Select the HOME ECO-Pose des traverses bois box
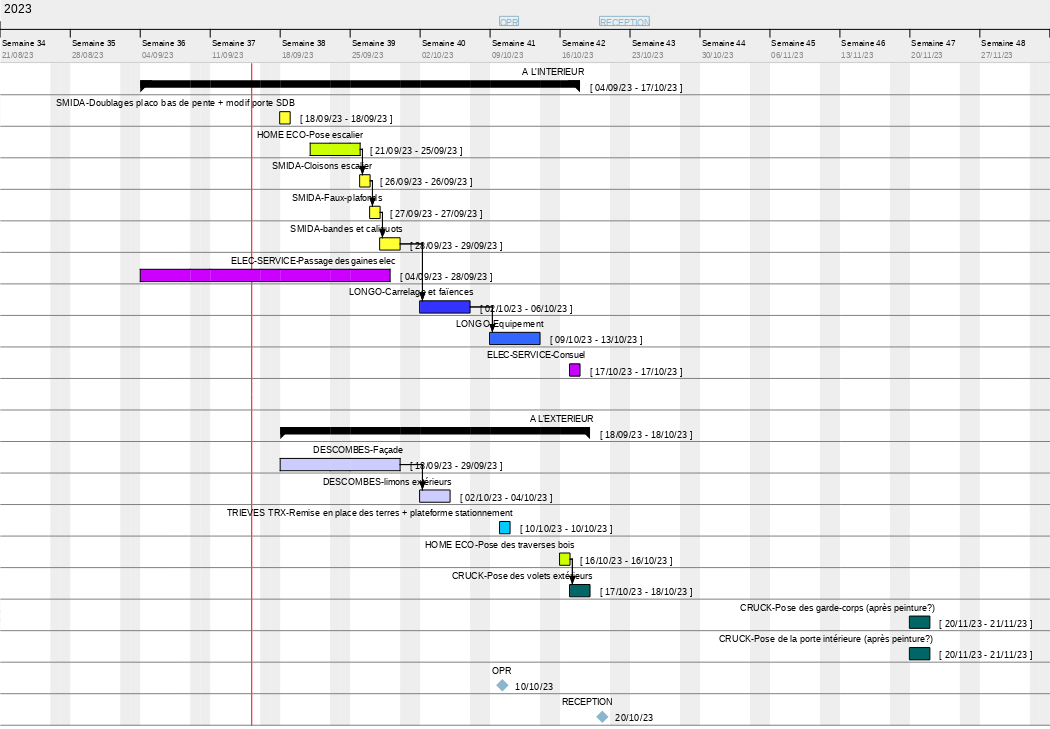 tap(565, 559)
